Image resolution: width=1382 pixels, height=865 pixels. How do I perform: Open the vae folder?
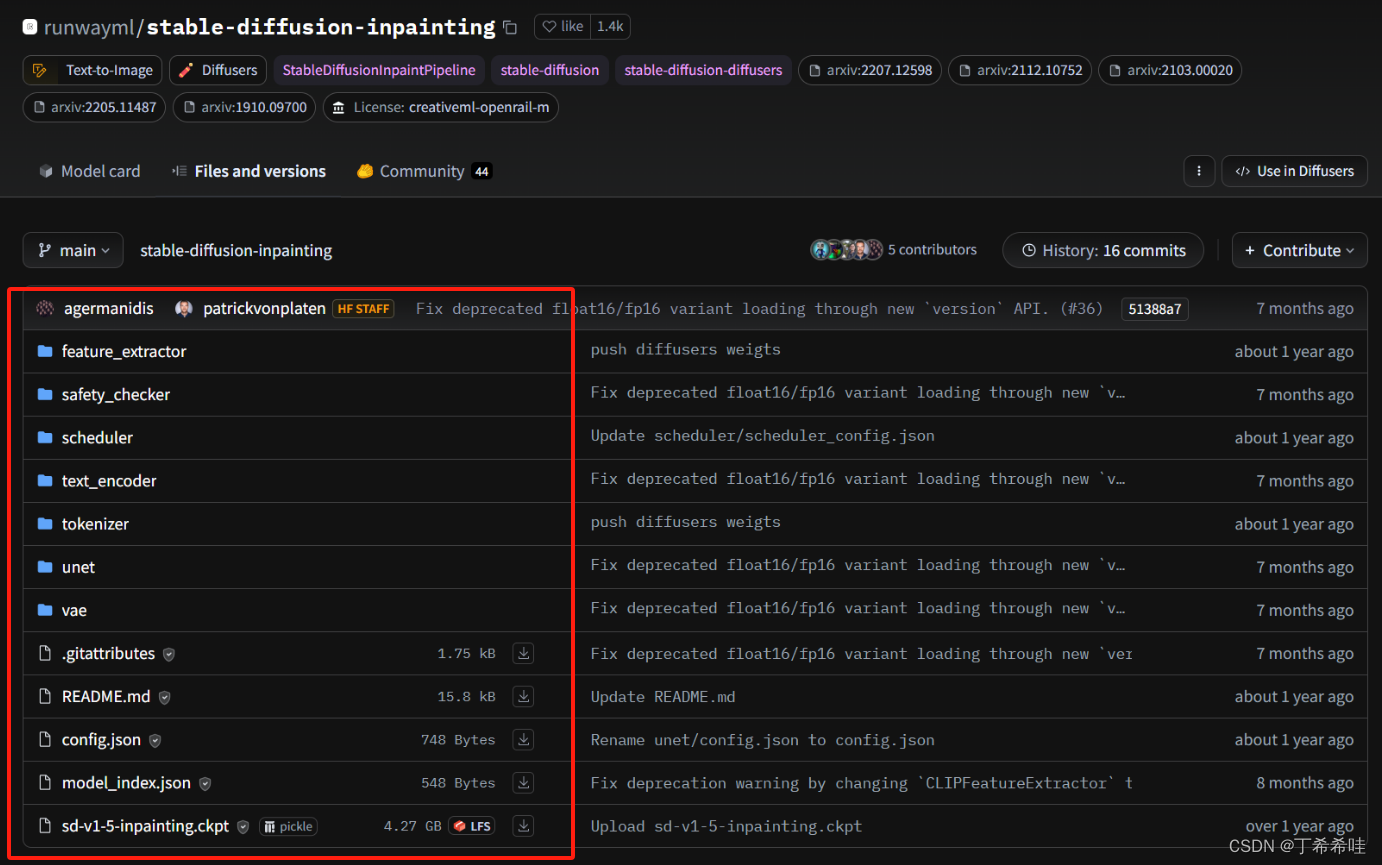(x=74, y=610)
